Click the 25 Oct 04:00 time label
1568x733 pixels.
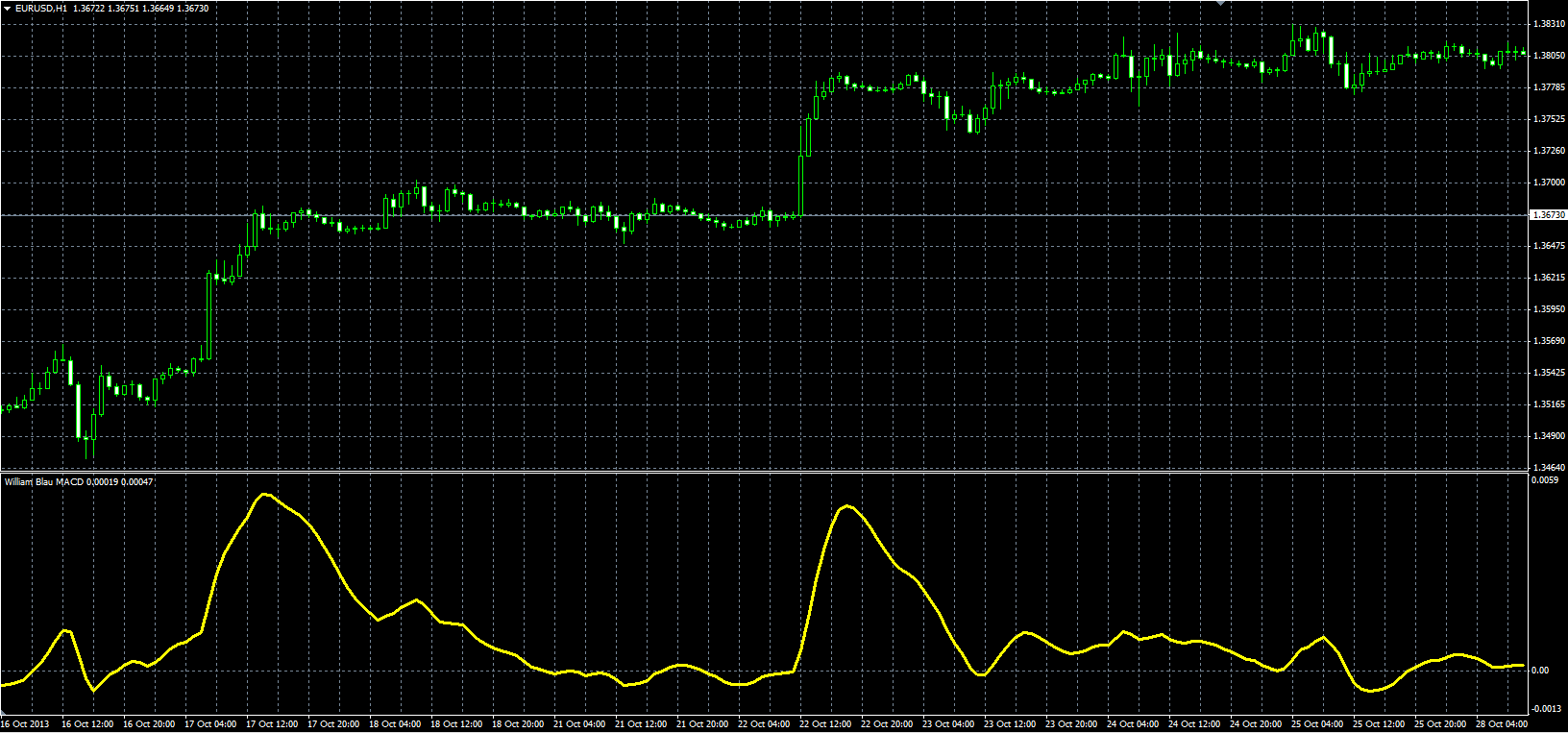click(1317, 724)
